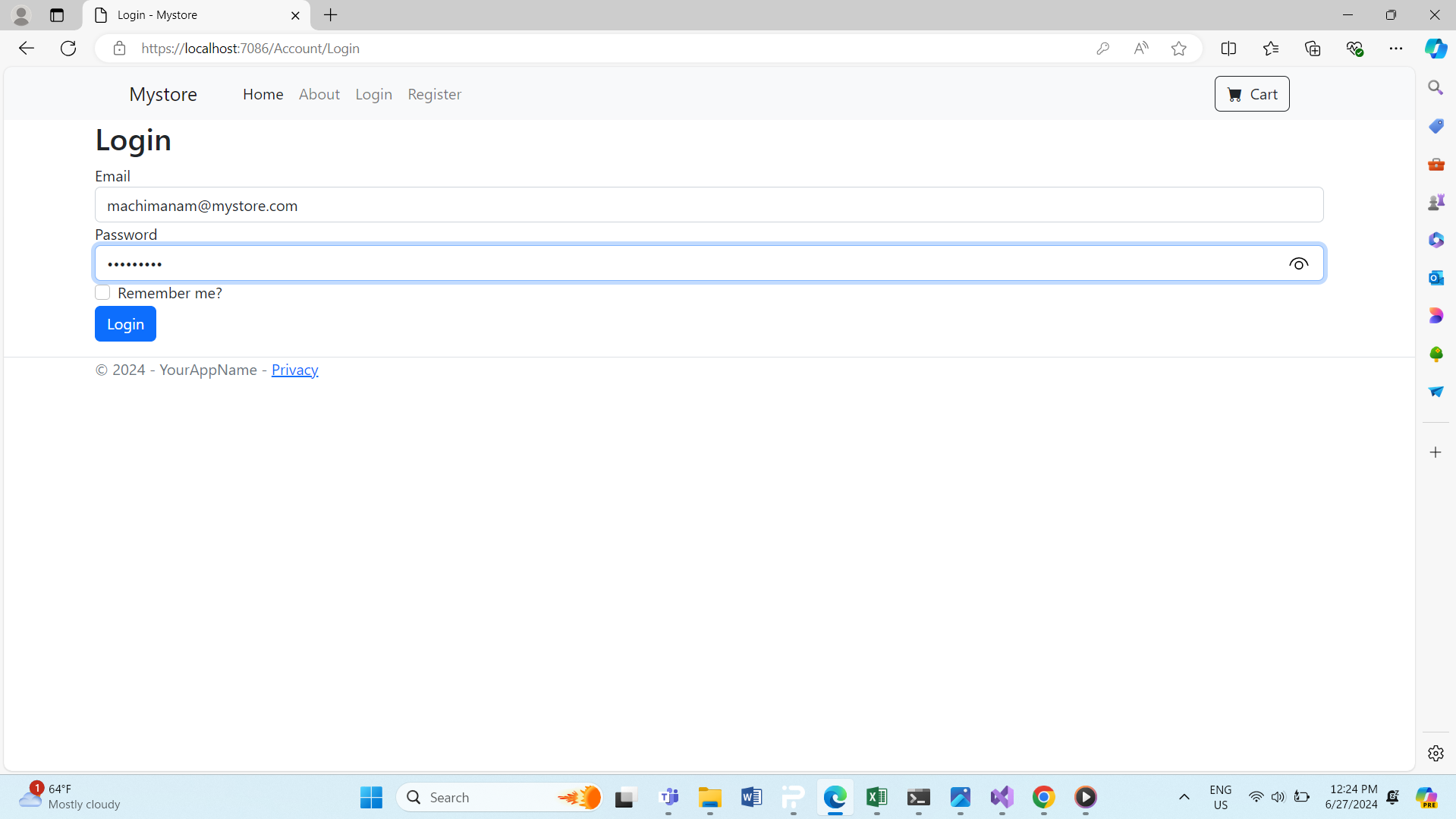Open the Drop sidebar icon
1456x819 pixels.
(x=1436, y=316)
